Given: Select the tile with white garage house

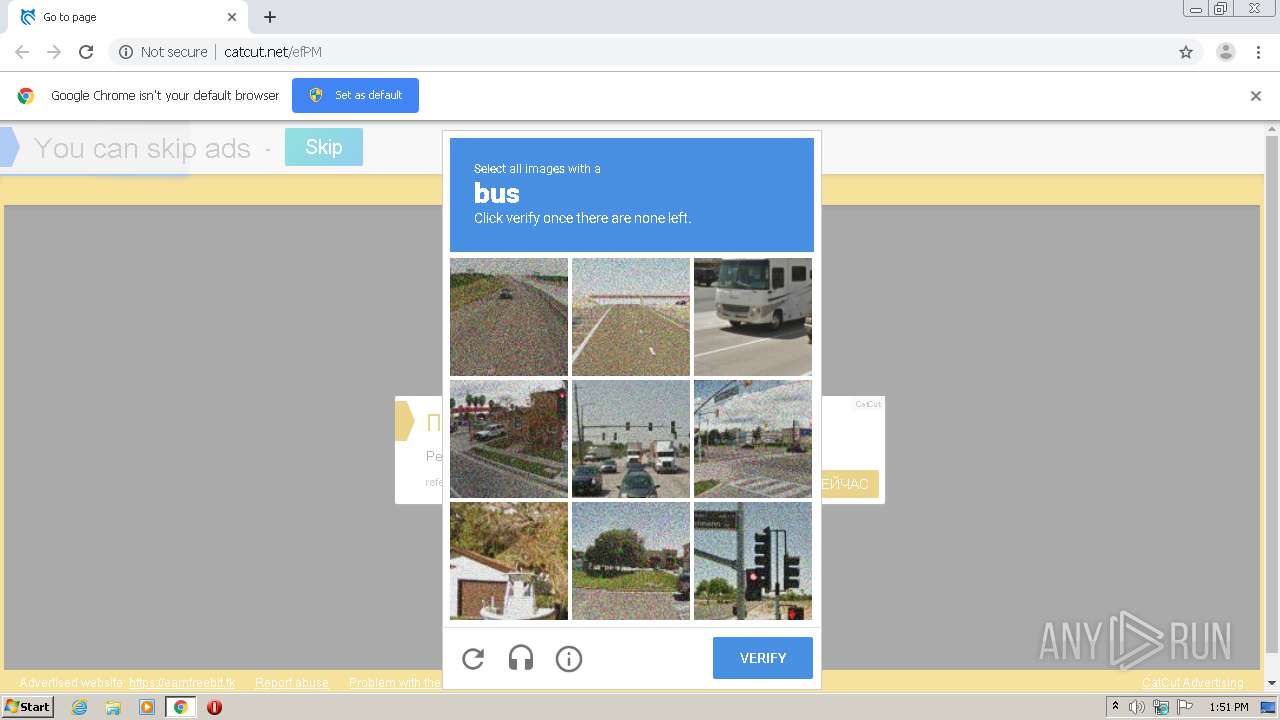Looking at the screenshot, I should click(x=509, y=561).
